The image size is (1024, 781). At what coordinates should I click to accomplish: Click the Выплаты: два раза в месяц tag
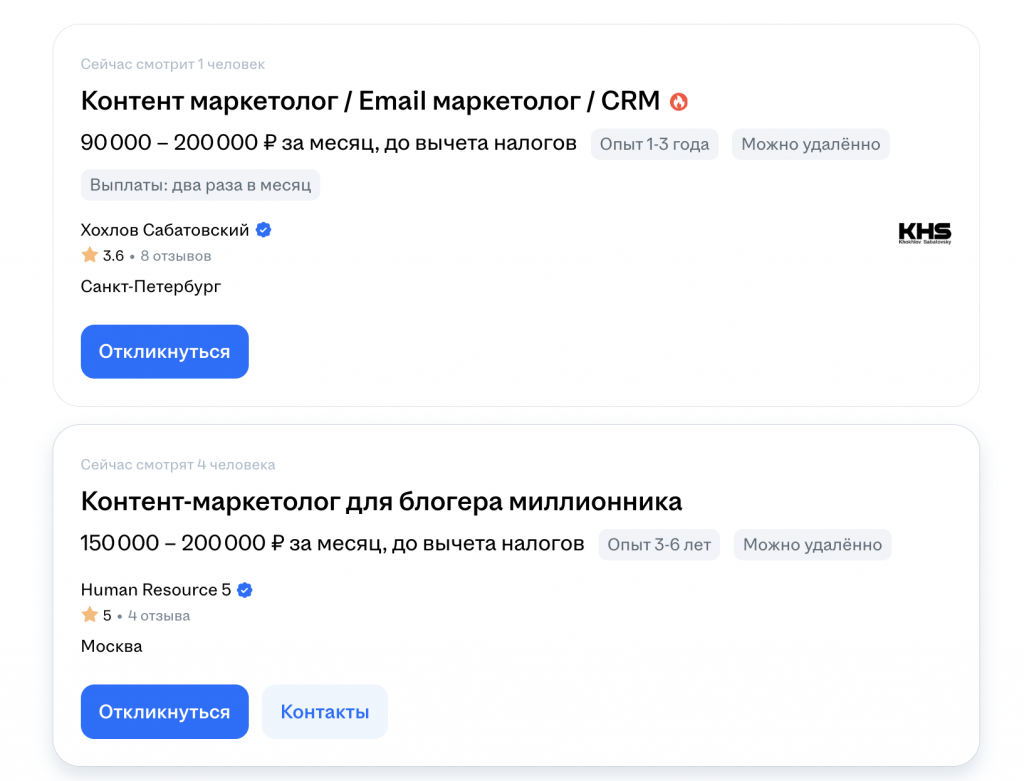(x=199, y=184)
